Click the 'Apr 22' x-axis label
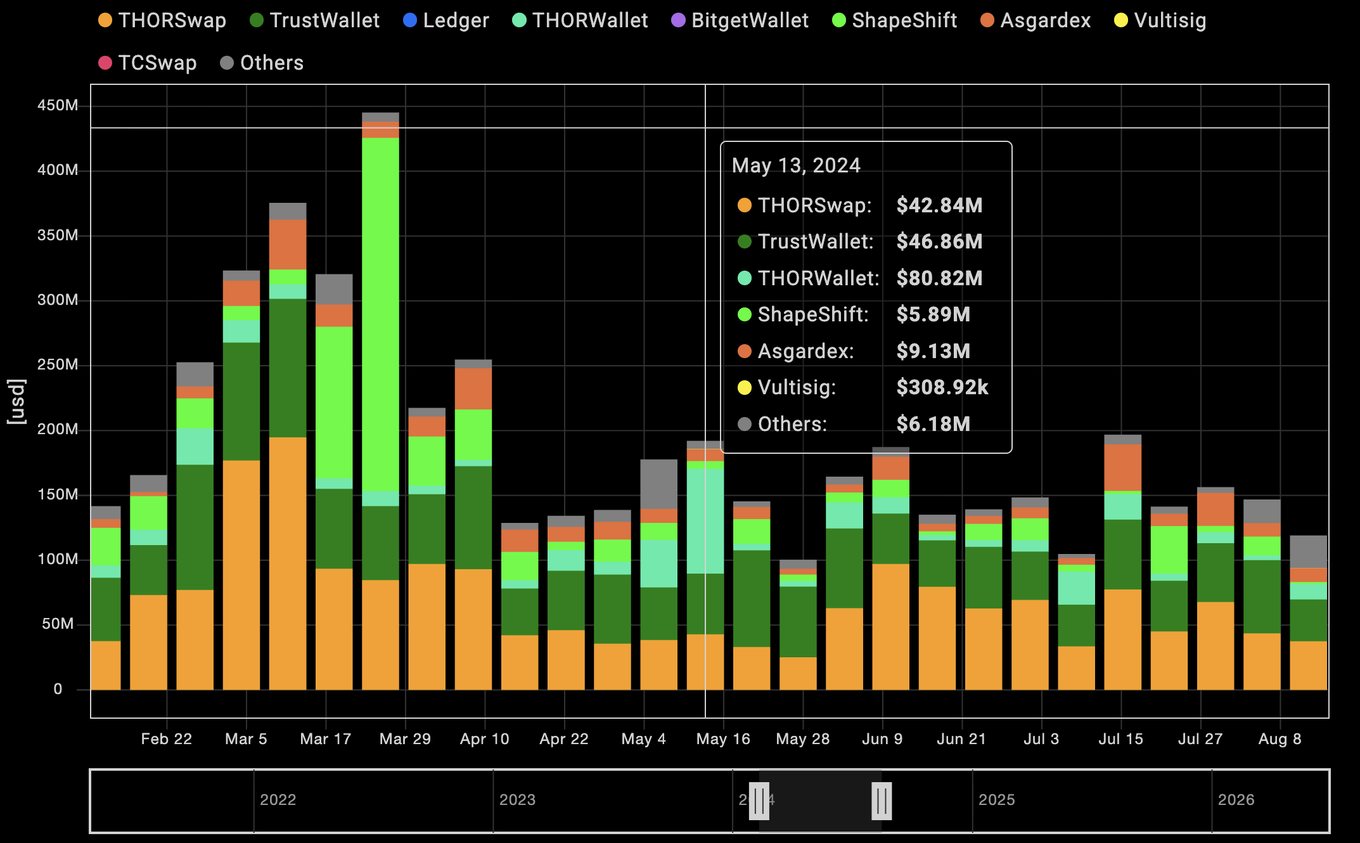 (564, 739)
